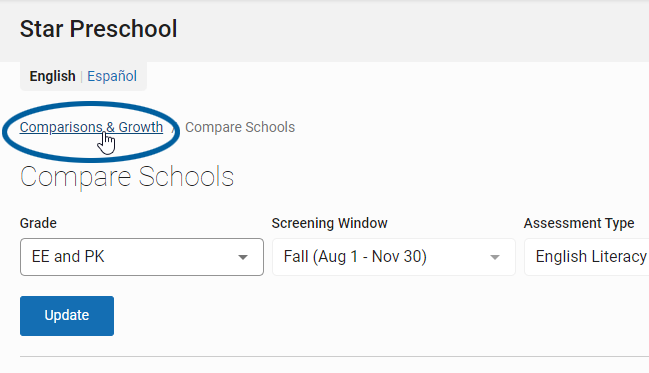
Task: Click the divider between English and Español
Action: (x=82, y=77)
